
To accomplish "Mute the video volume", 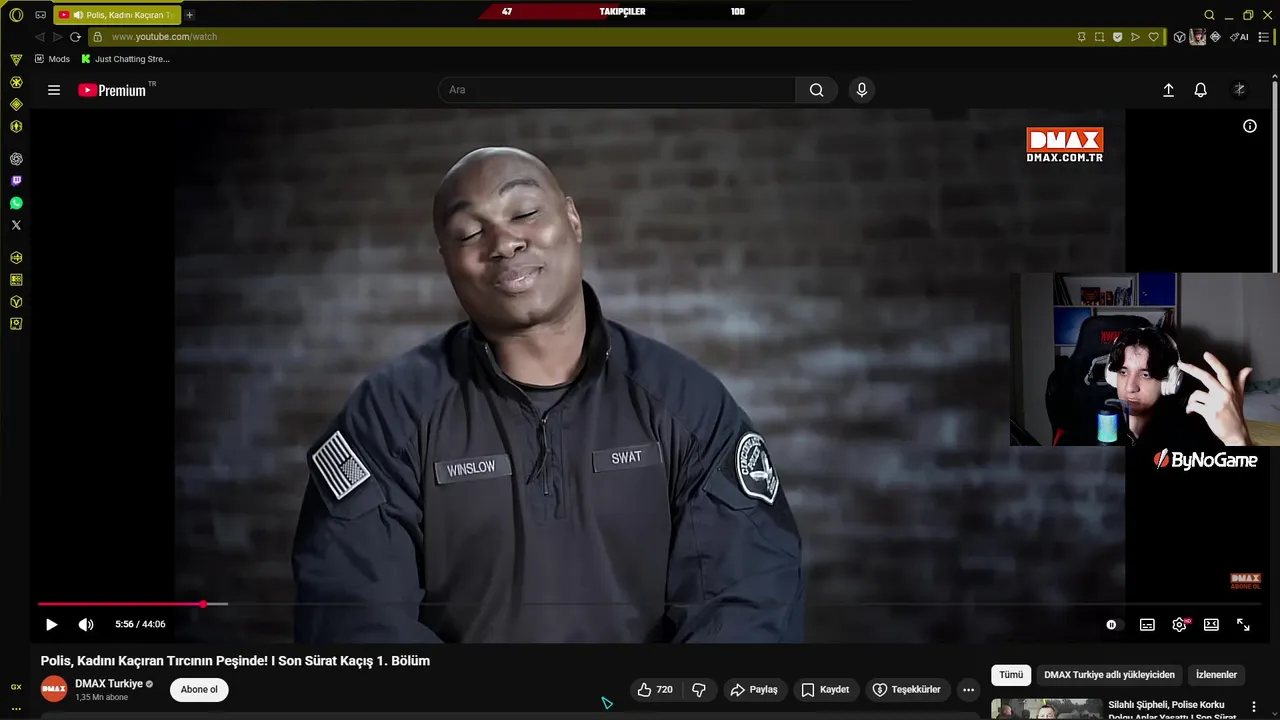I will (x=86, y=625).
